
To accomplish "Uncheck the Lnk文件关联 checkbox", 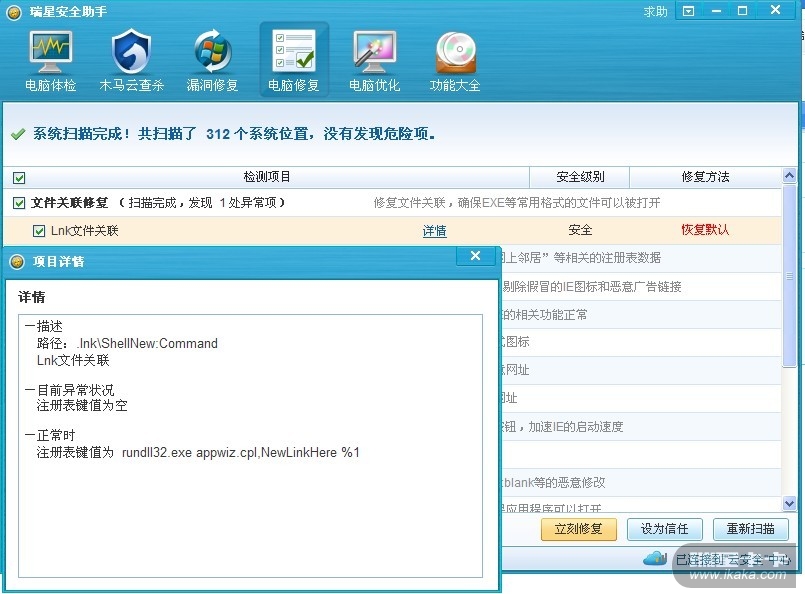I will click(39, 231).
